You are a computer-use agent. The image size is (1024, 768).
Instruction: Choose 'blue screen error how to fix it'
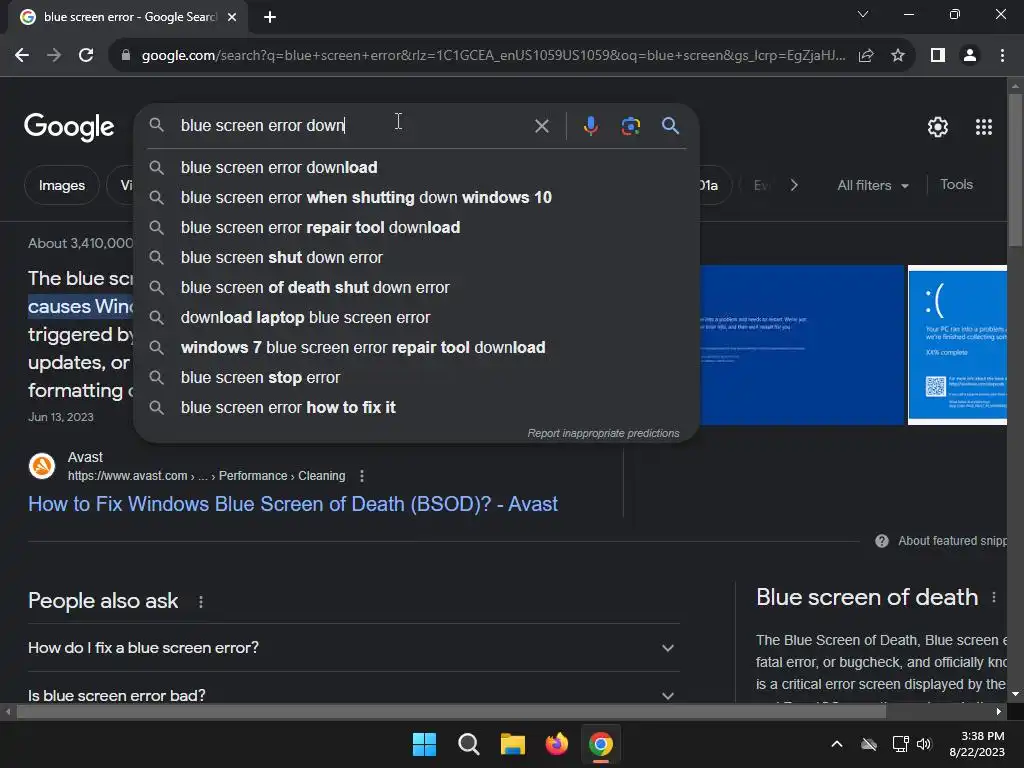click(x=417, y=408)
